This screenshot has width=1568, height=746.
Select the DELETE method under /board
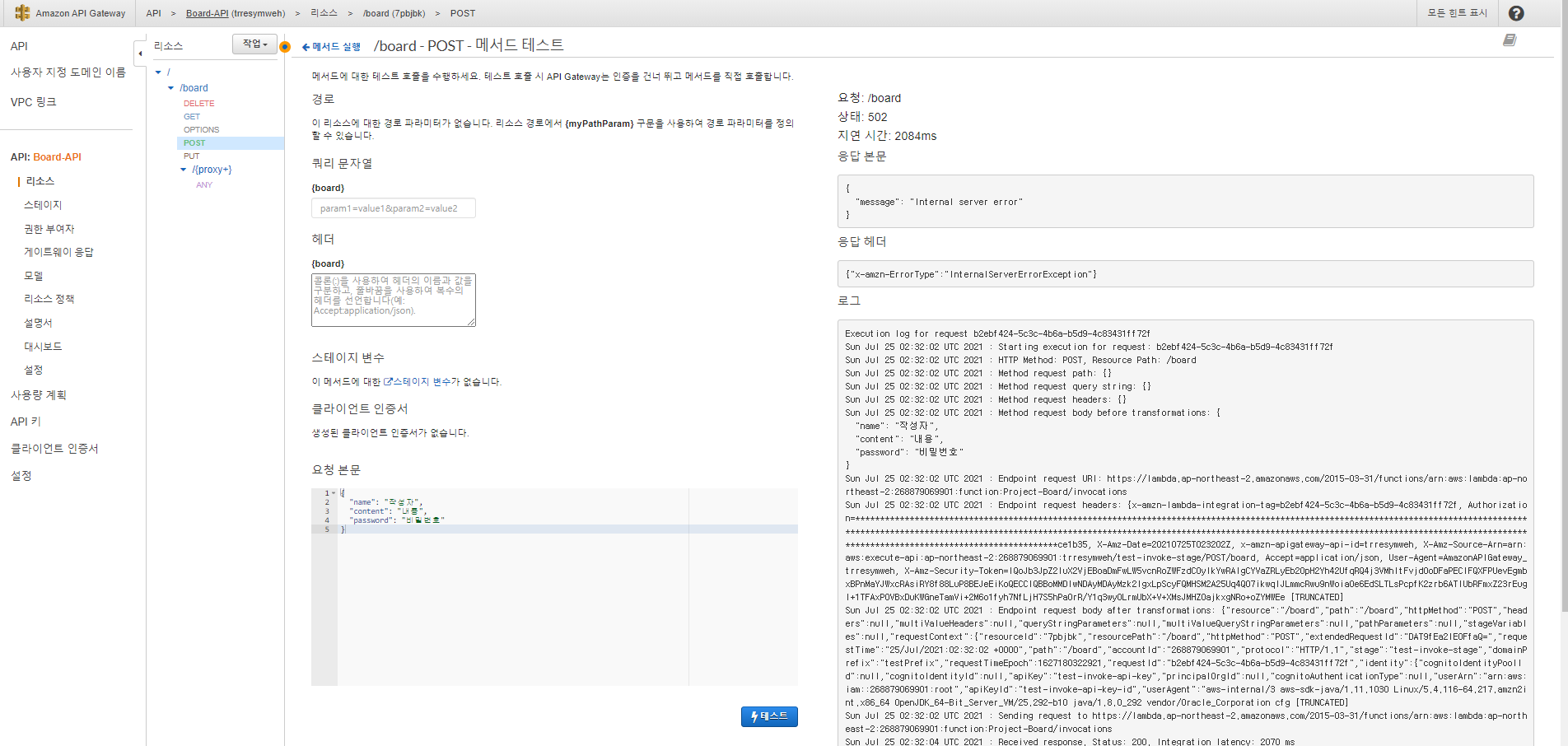point(198,104)
